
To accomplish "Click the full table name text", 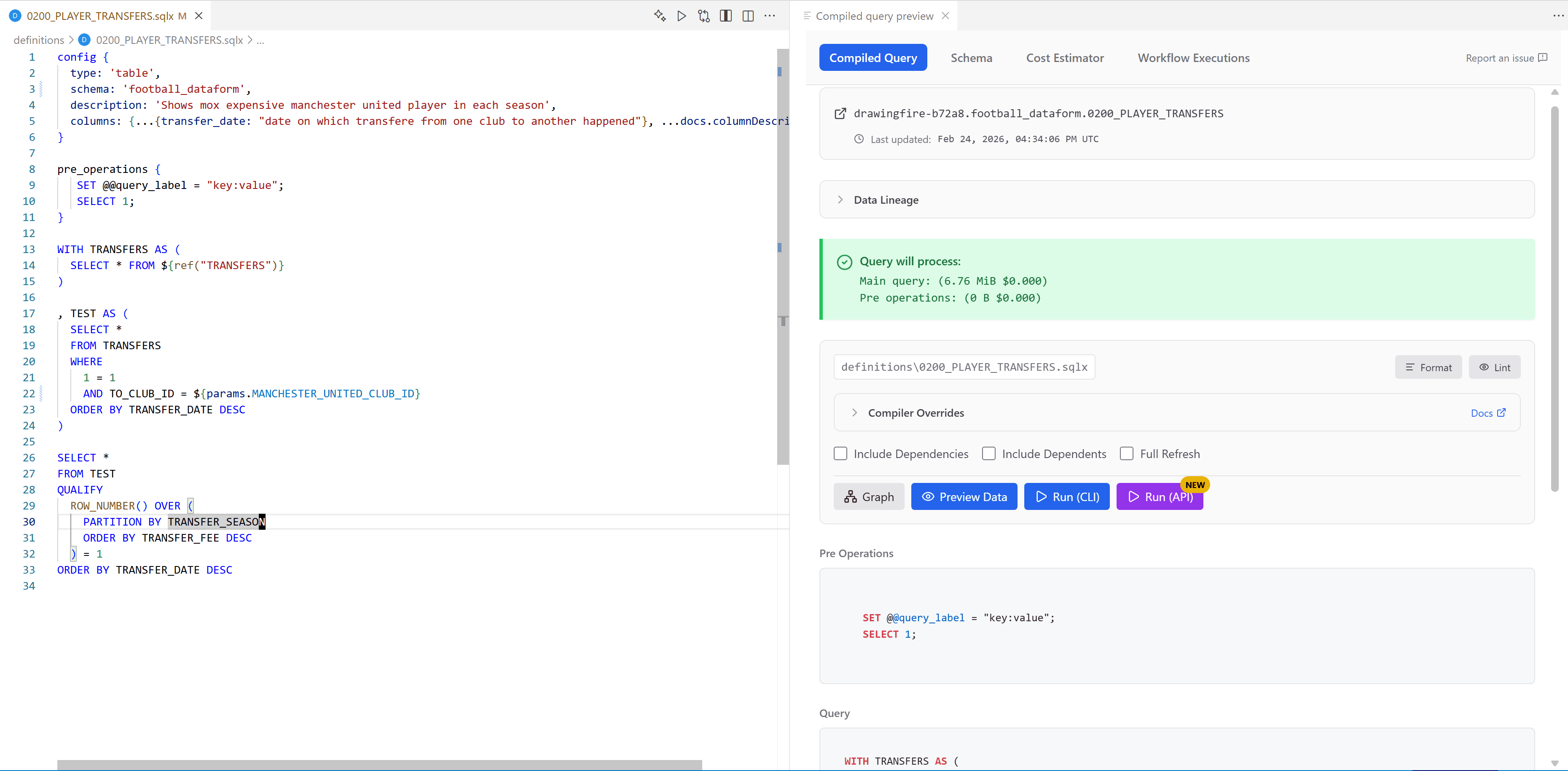I will coord(1039,114).
